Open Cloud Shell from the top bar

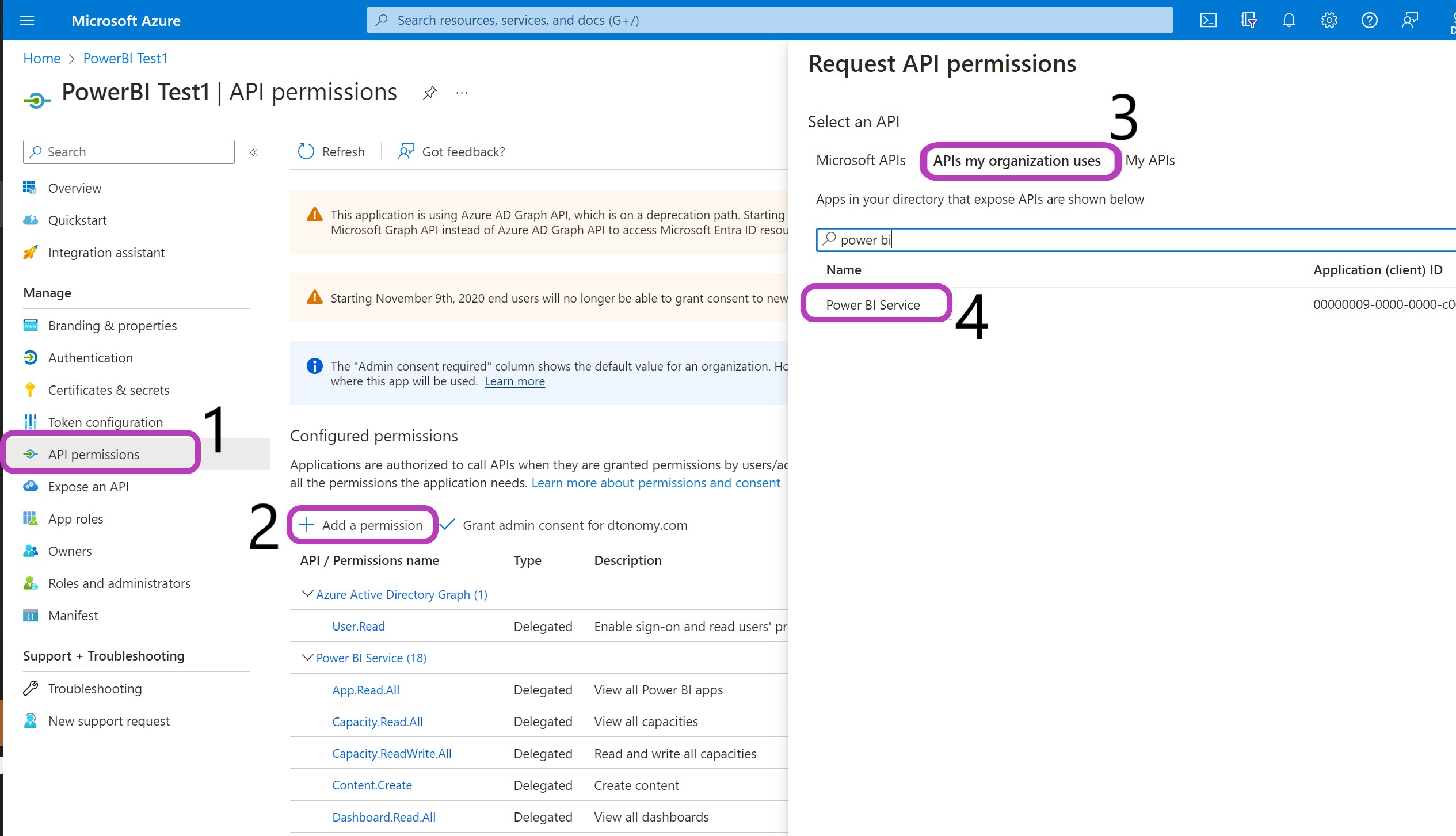click(x=1208, y=21)
